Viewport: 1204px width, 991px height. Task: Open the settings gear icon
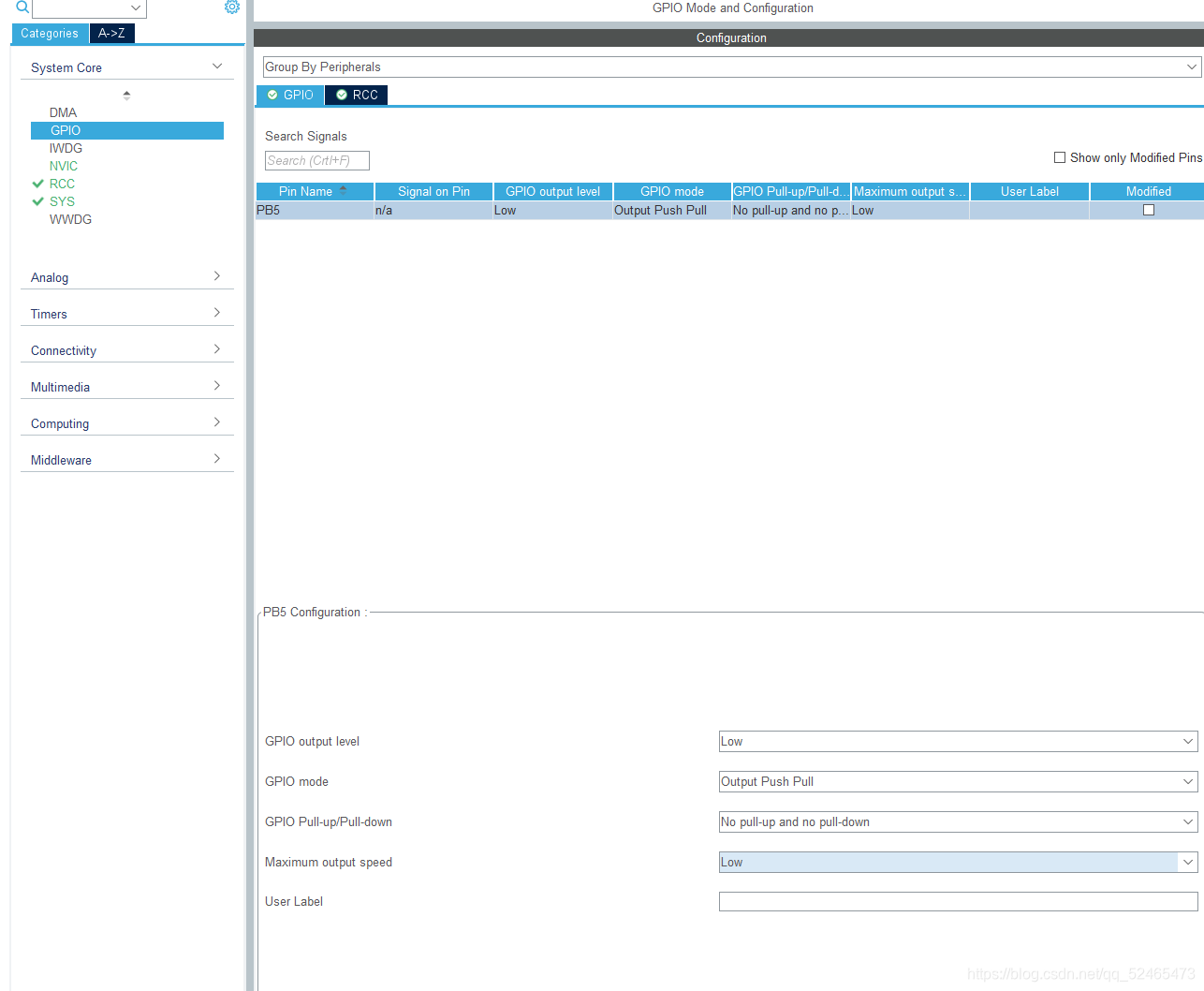232,7
